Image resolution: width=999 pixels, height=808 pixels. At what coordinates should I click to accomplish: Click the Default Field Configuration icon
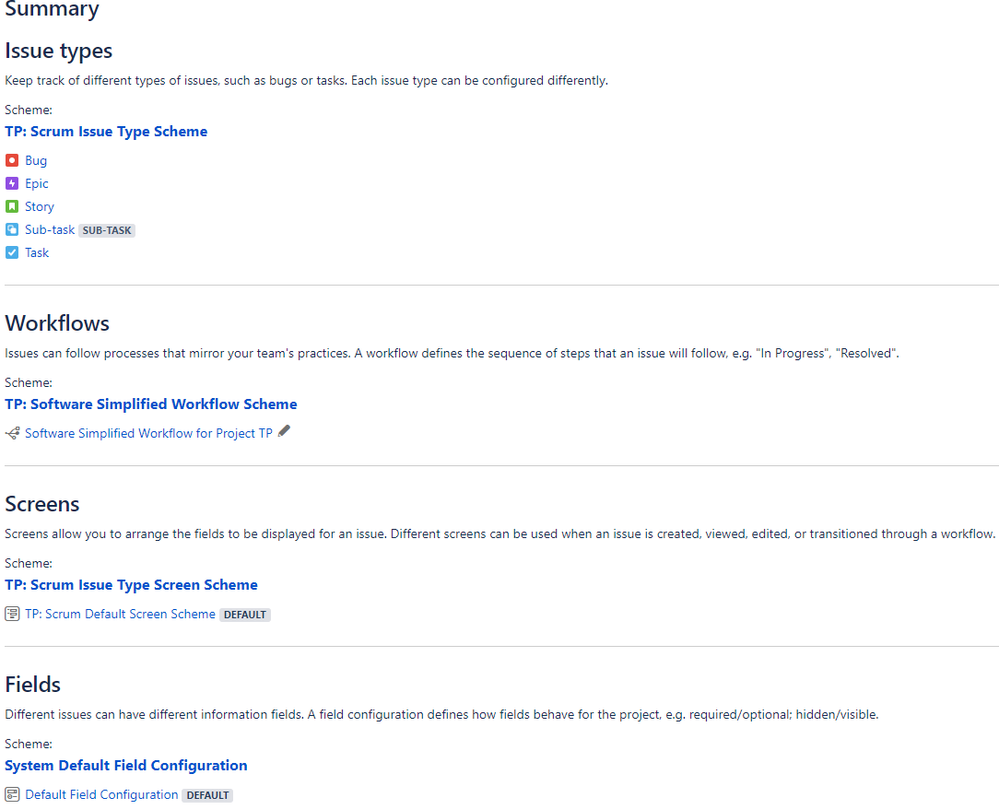point(11,795)
